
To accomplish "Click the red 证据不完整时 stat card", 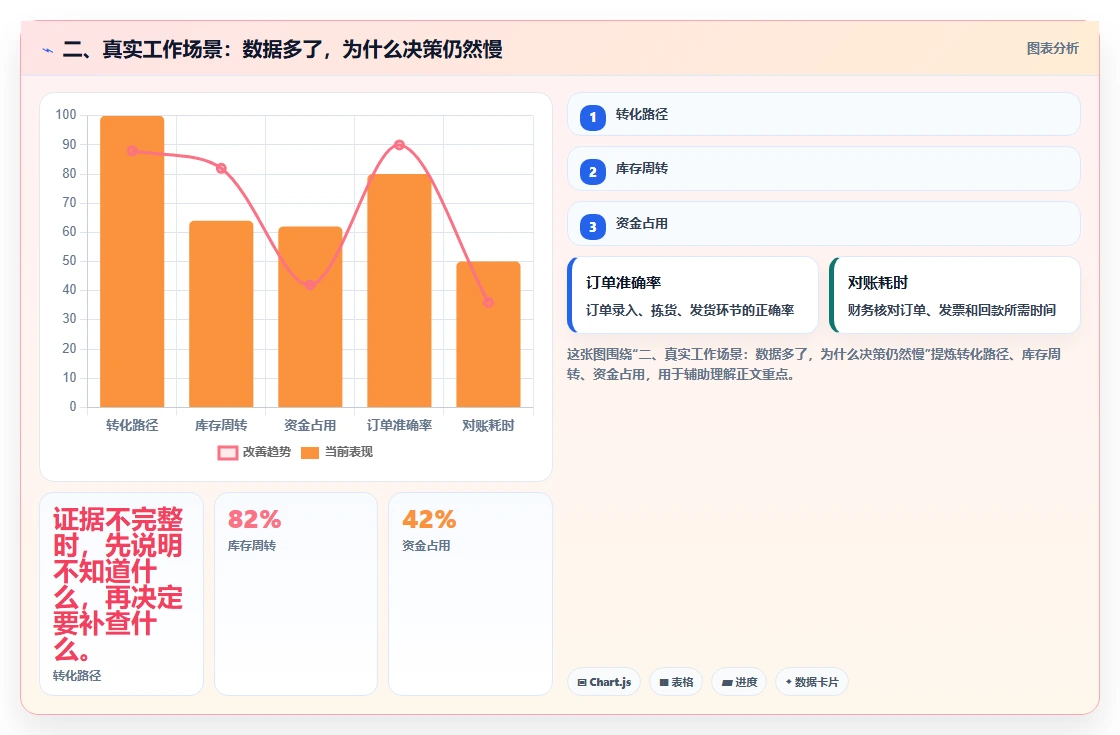I will (x=121, y=594).
